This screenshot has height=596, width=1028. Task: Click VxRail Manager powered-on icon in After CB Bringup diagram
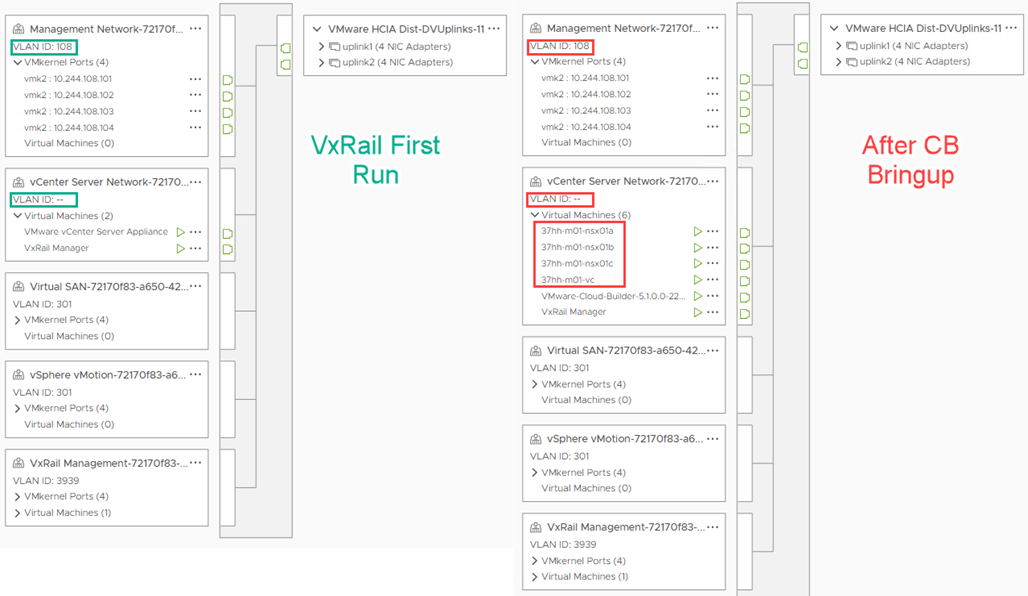click(698, 313)
